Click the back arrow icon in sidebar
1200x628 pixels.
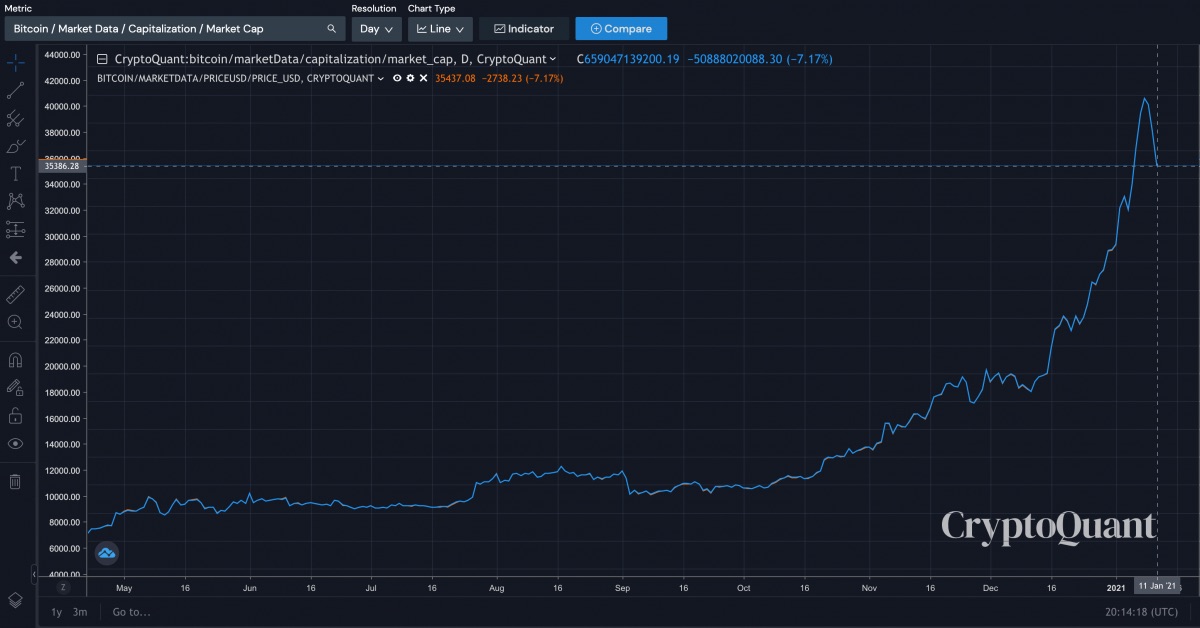(x=15, y=257)
